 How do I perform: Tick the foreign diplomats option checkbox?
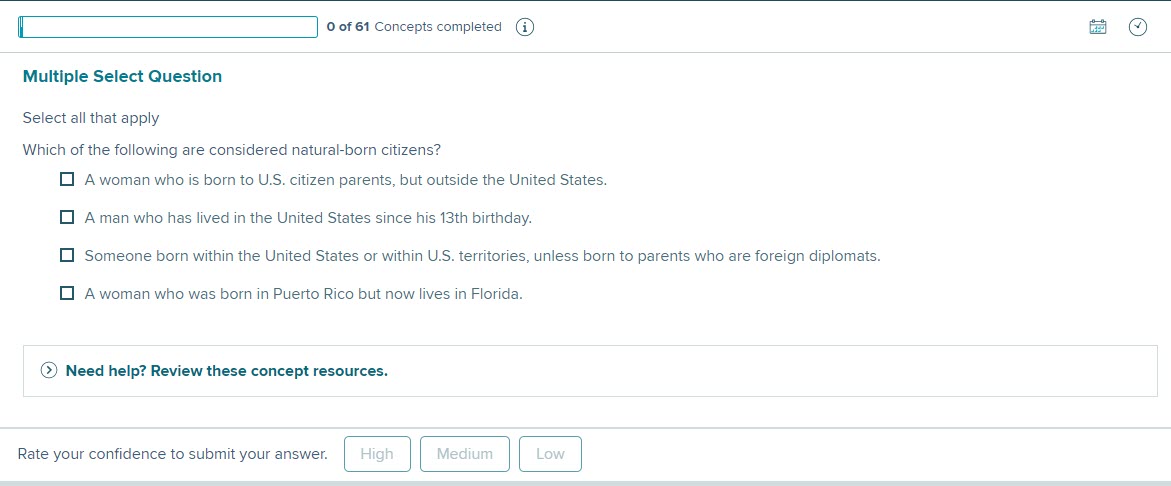[66, 255]
